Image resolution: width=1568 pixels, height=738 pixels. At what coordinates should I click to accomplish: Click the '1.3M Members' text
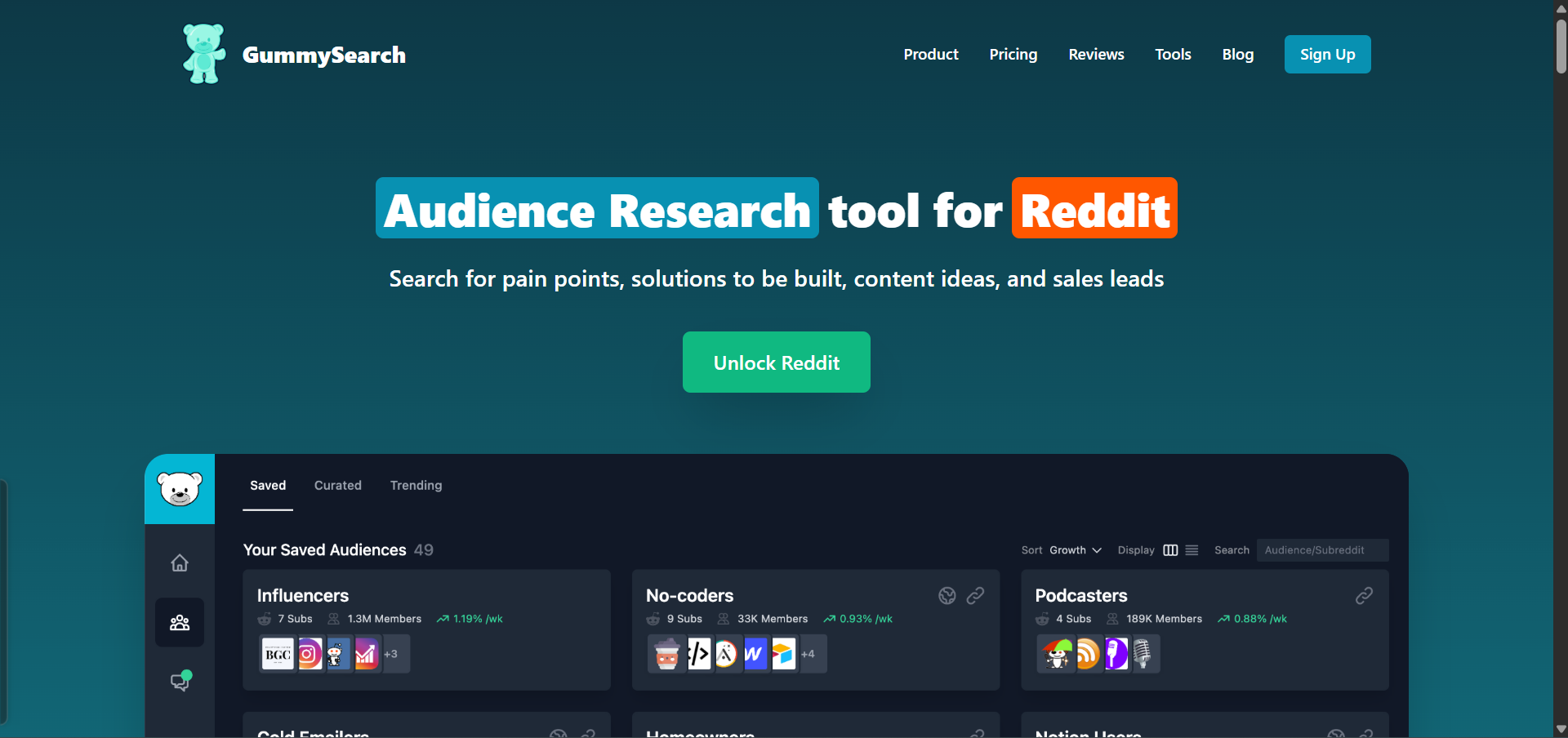click(x=385, y=619)
